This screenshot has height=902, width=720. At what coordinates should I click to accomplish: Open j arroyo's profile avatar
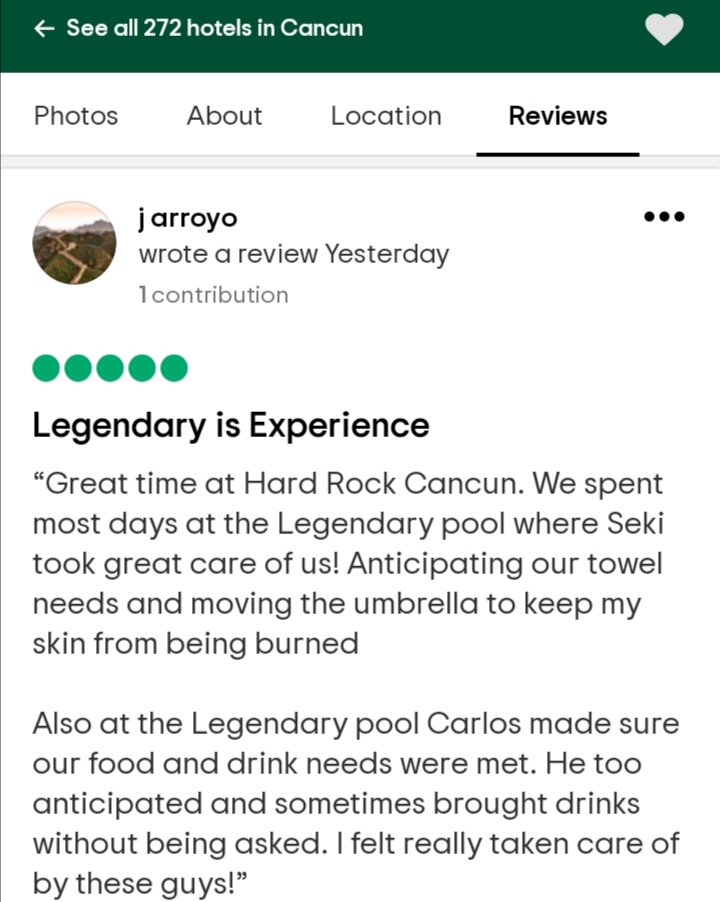tap(74, 243)
